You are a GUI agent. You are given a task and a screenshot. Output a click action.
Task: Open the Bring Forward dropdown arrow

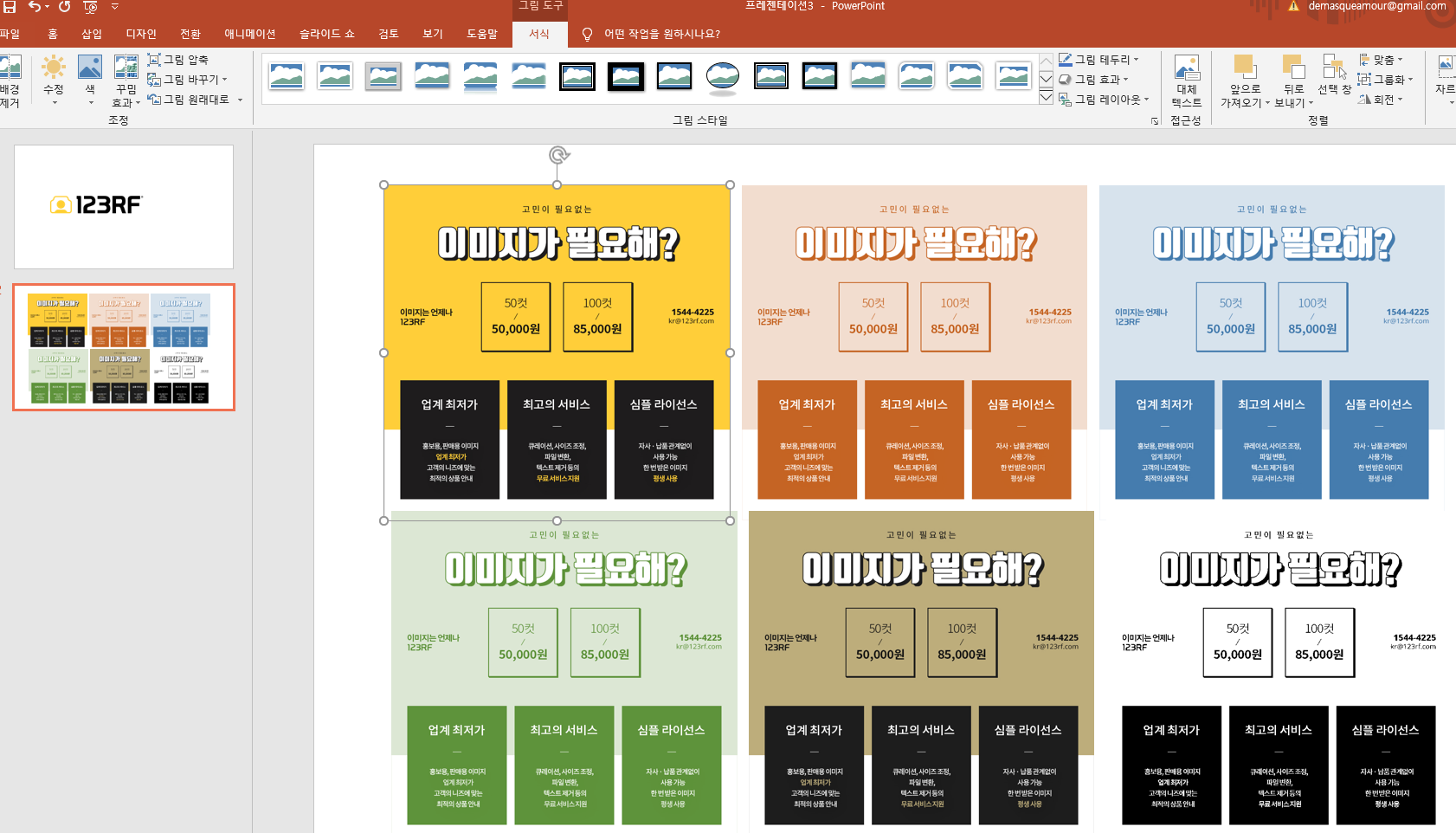pos(1267,103)
